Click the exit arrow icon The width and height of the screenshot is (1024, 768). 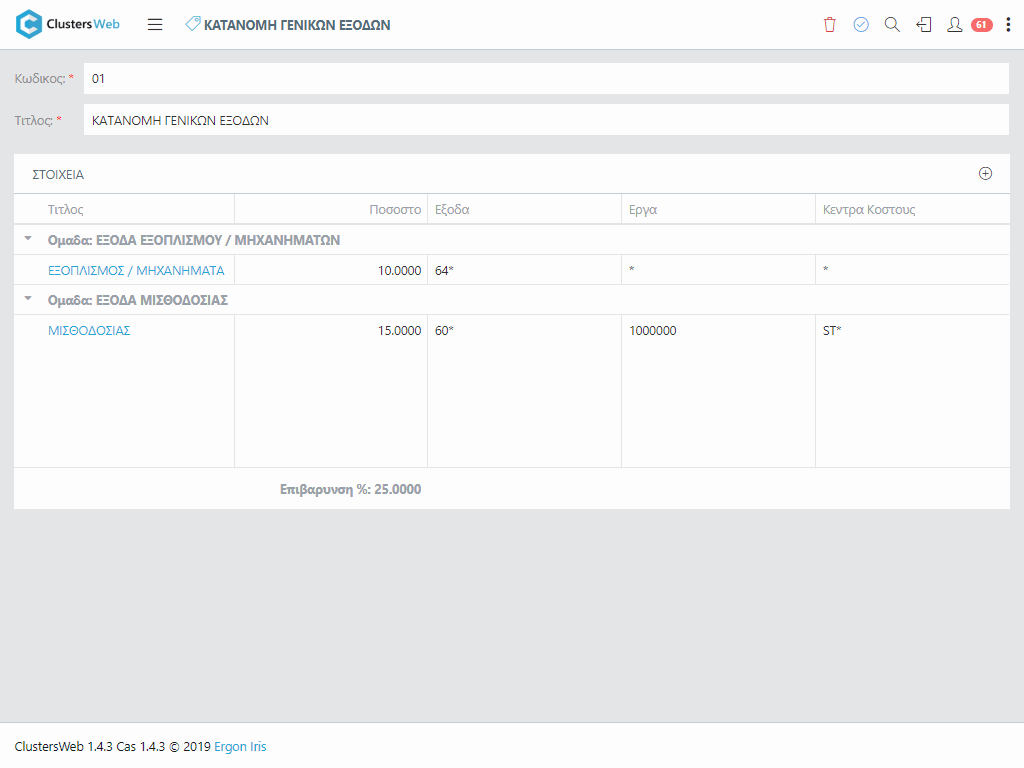pos(924,25)
